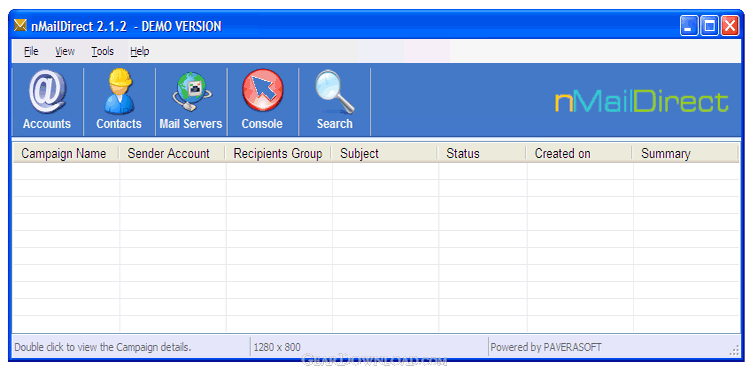The height and width of the screenshot is (369, 750).
Task: Open the Help menu
Action: pos(140,51)
